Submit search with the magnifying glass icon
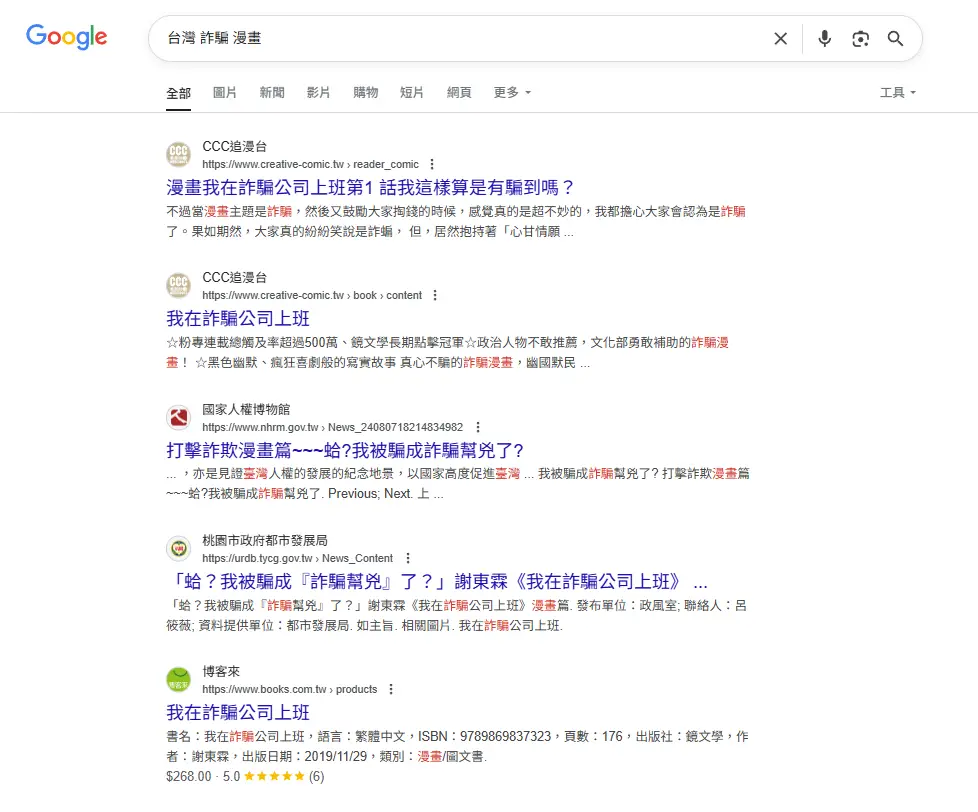 (896, 39)
